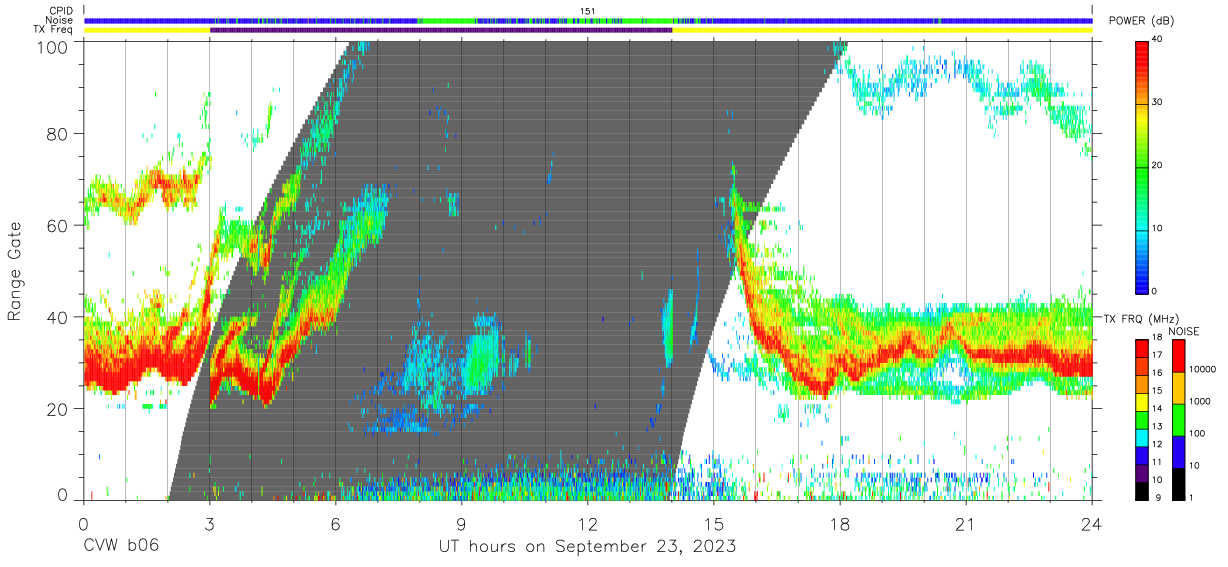This screenshot has height=567, width=1228.
Task: Click the 10000 label on NOISE legend
Action: click(1201, 369)
